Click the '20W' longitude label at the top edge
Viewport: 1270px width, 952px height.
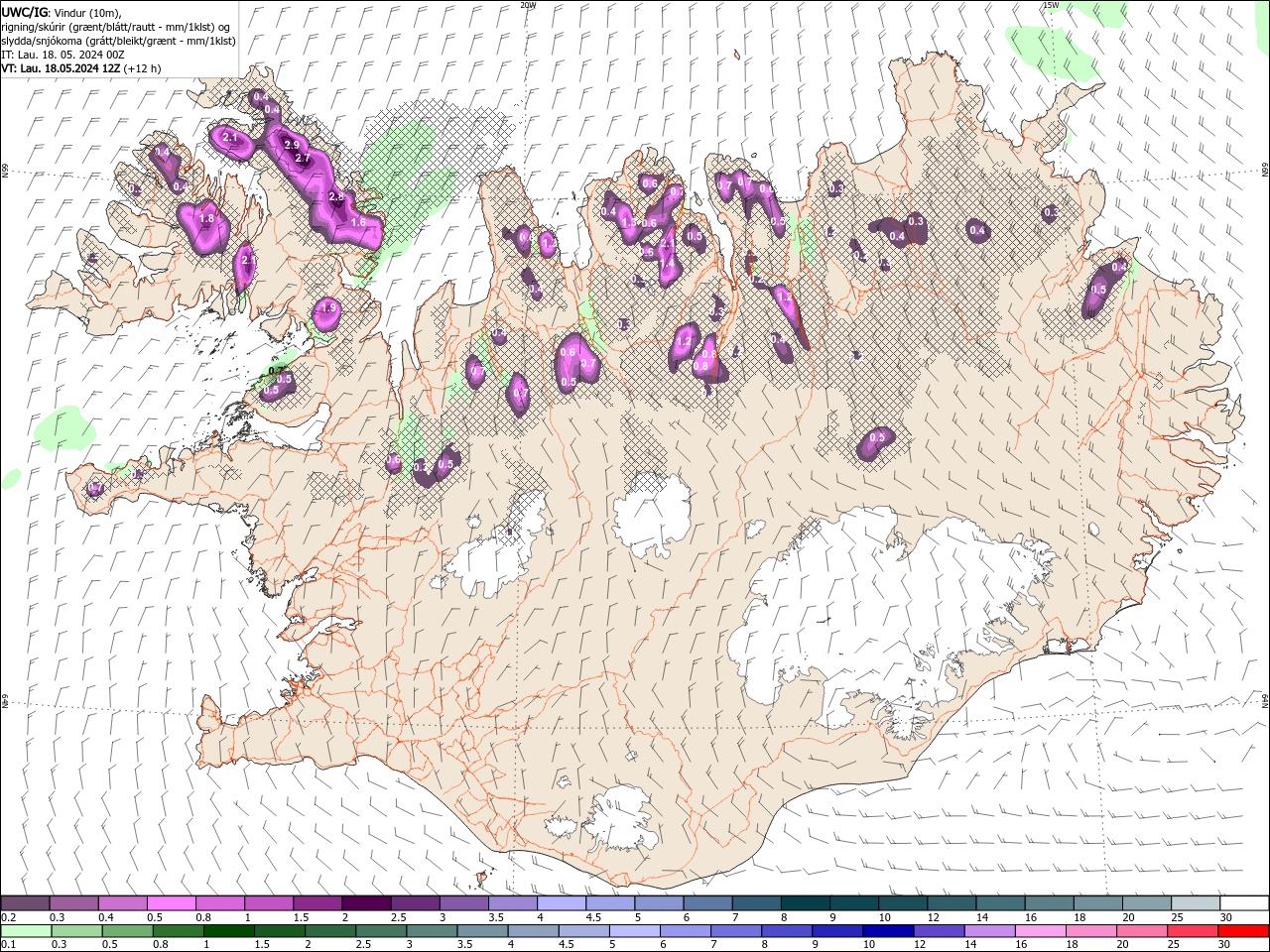[529, 5]
